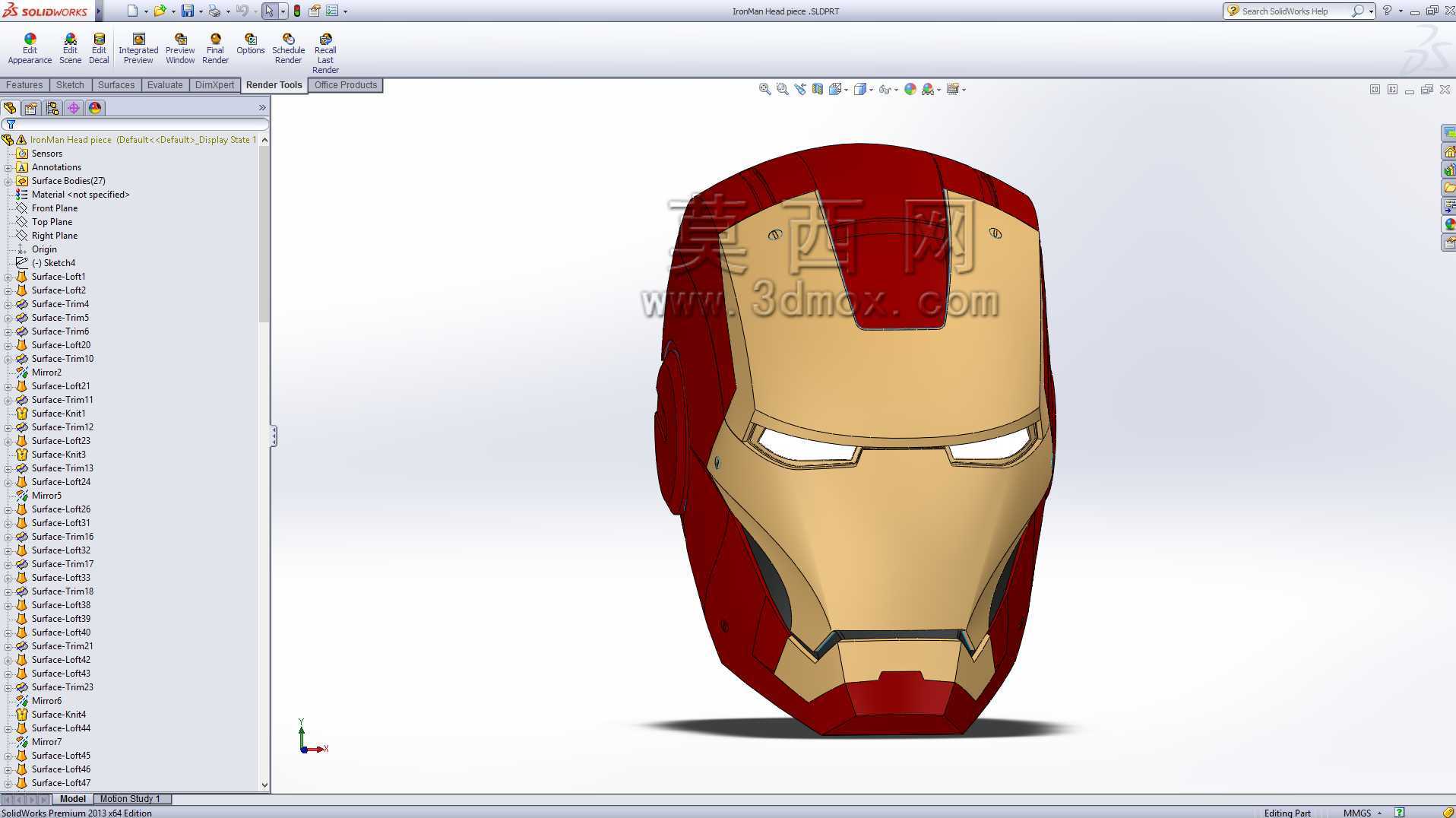1456x818 pixels.
Task: Open the Edit Decal tool
Action: 99,49
